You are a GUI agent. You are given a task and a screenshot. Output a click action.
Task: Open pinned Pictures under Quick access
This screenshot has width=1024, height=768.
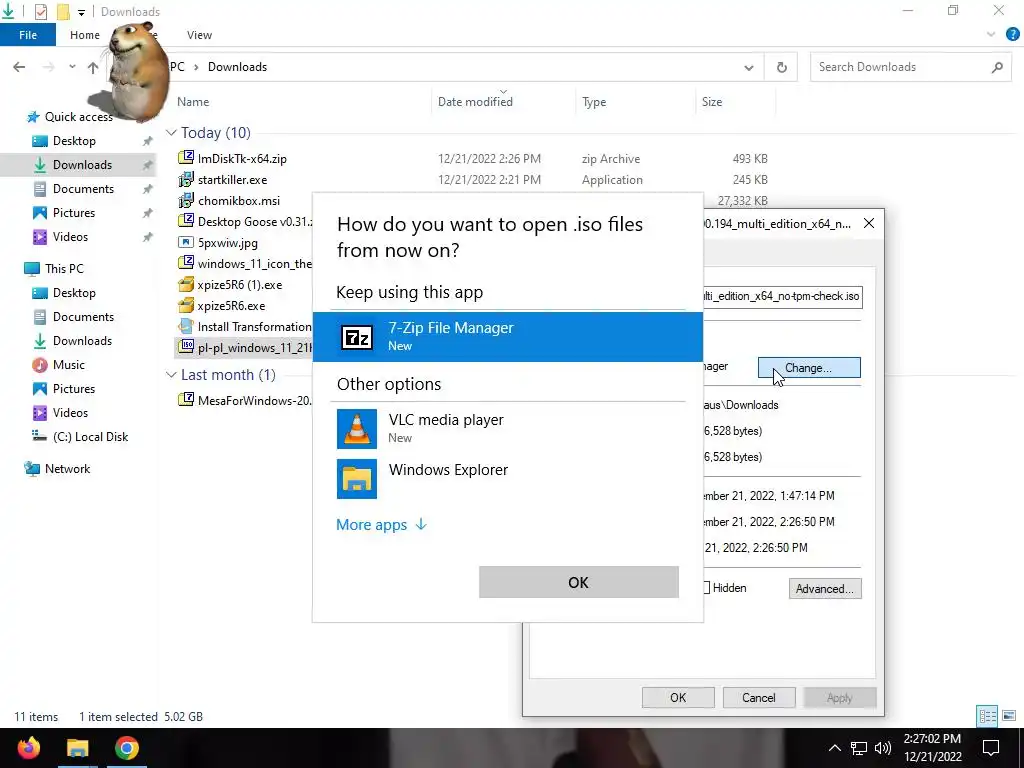pos(74,213)
